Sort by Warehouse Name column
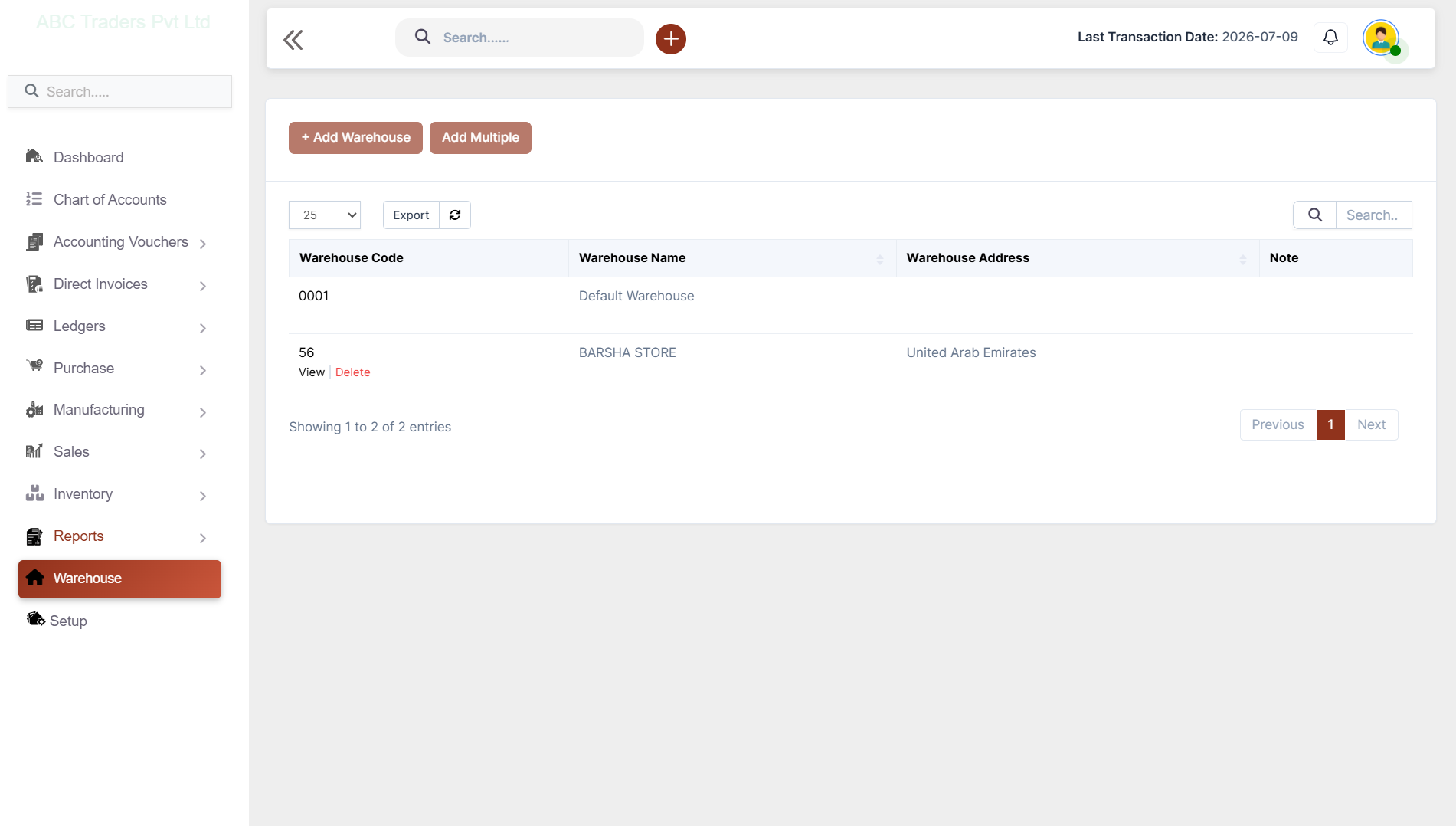 [x=731, y=258]
